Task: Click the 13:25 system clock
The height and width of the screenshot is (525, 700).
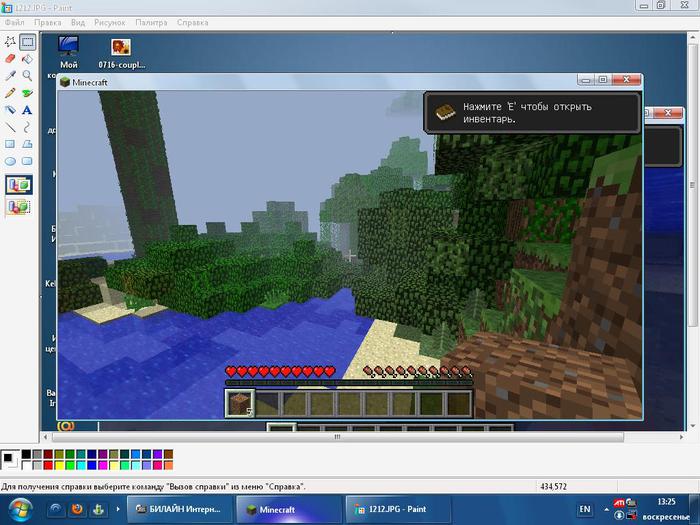Action: coord(666,502)
